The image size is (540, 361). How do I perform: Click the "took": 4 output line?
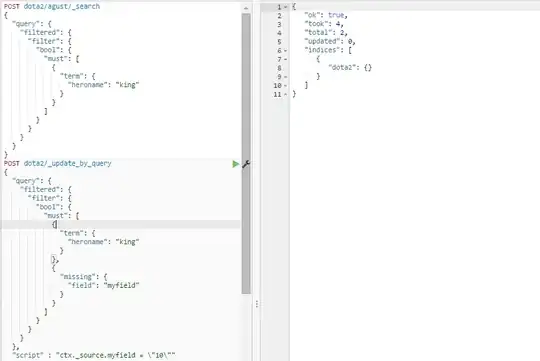(x=324, y=24)
